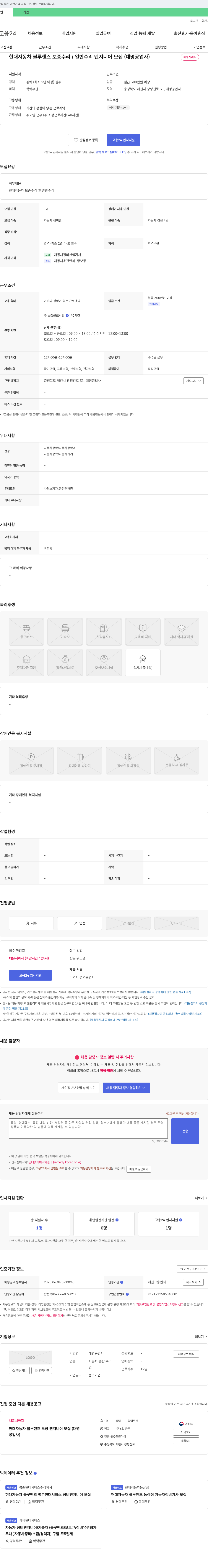The image size is (208, 1568).
Task: Open 메일로 질문하기 button
Action: (x=139, y=1169)
